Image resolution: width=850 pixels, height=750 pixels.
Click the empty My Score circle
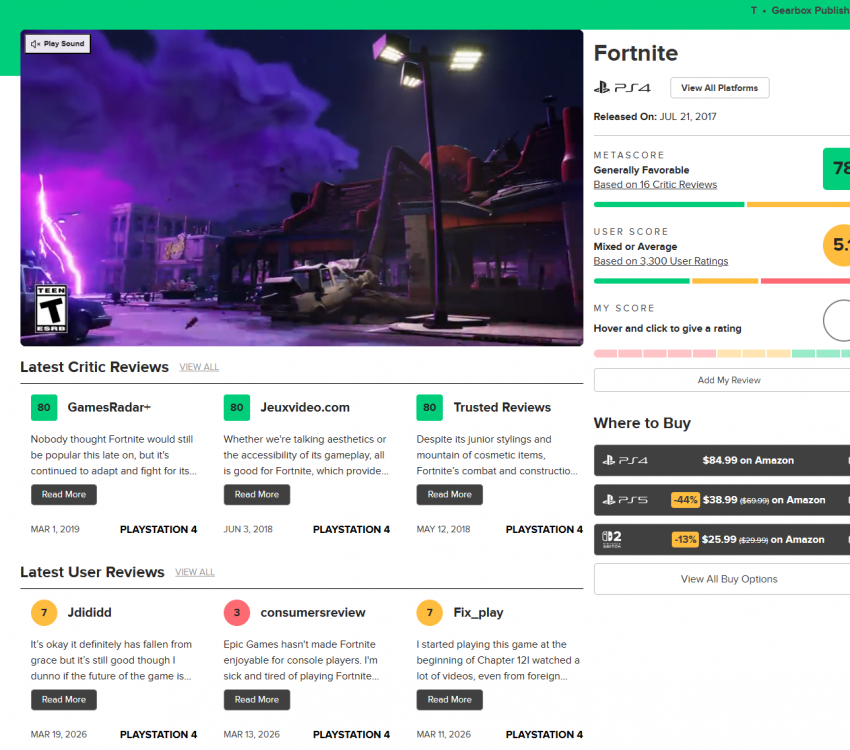[x=836, y=320]
